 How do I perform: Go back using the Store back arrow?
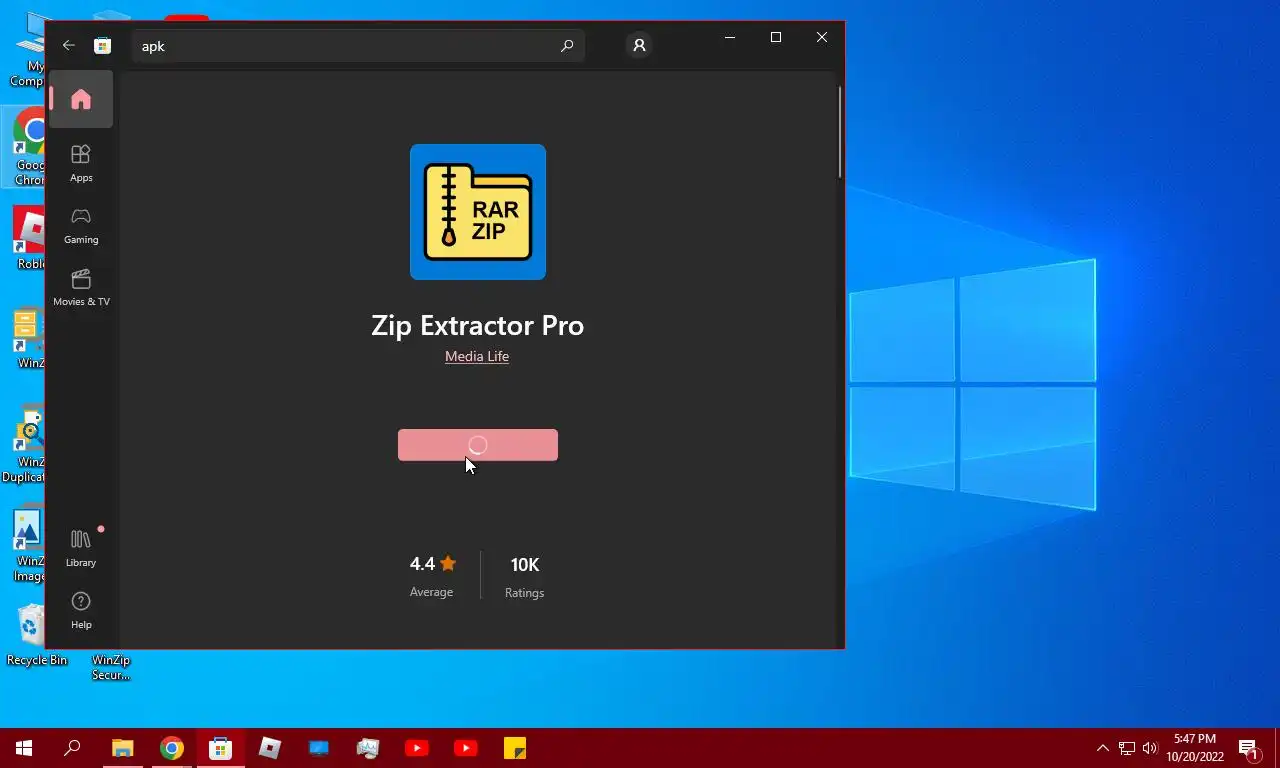tap(69, 45)
